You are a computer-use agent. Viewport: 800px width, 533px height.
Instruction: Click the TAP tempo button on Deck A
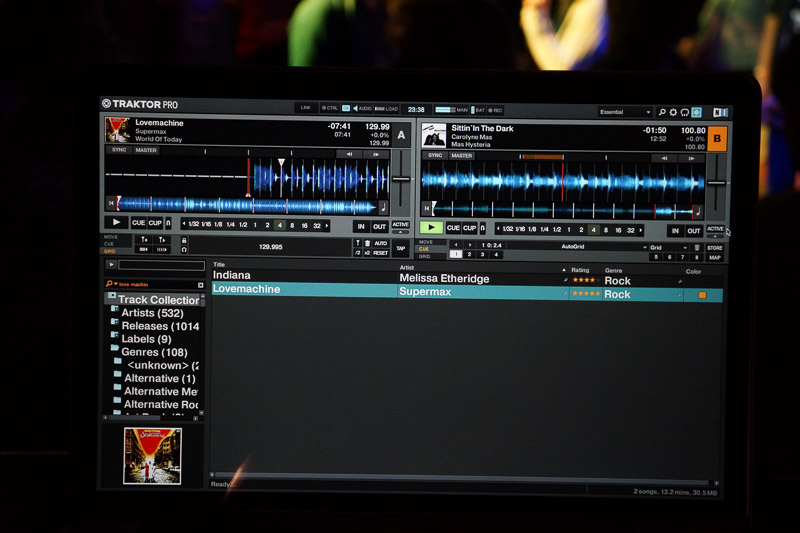coord(400,247)
